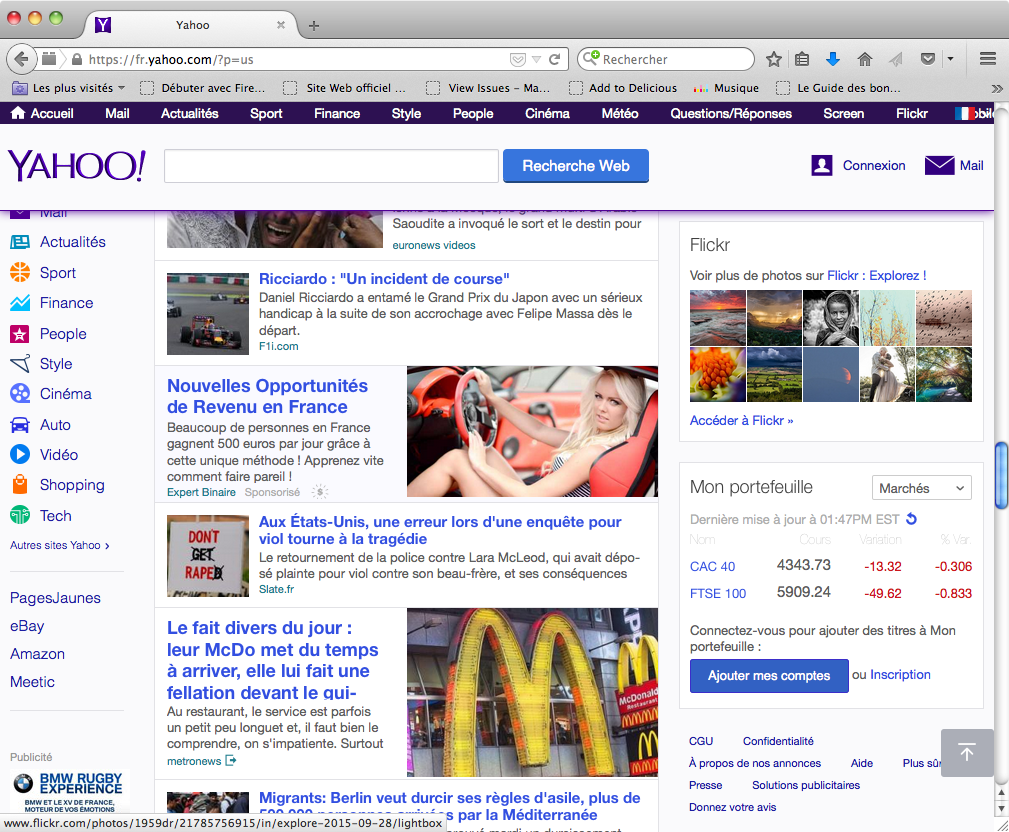Open the Amazon sidebar link

click(37, 654)
